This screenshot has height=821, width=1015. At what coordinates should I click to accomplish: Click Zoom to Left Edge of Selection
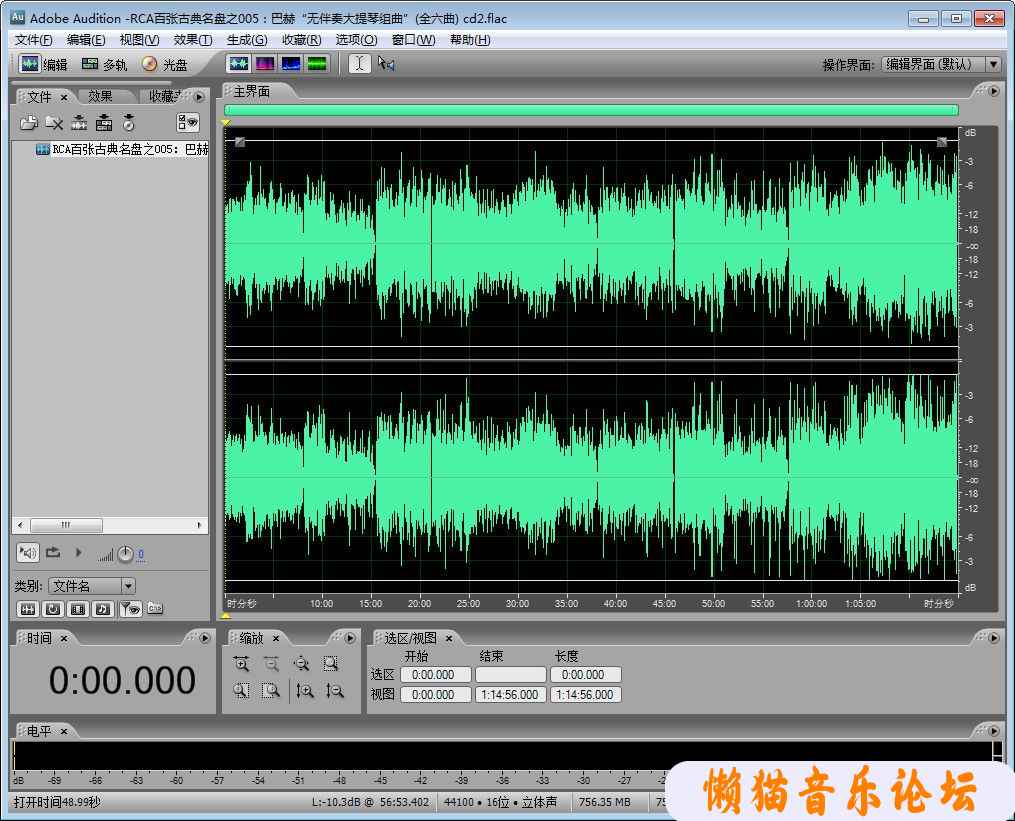[241, 691]
